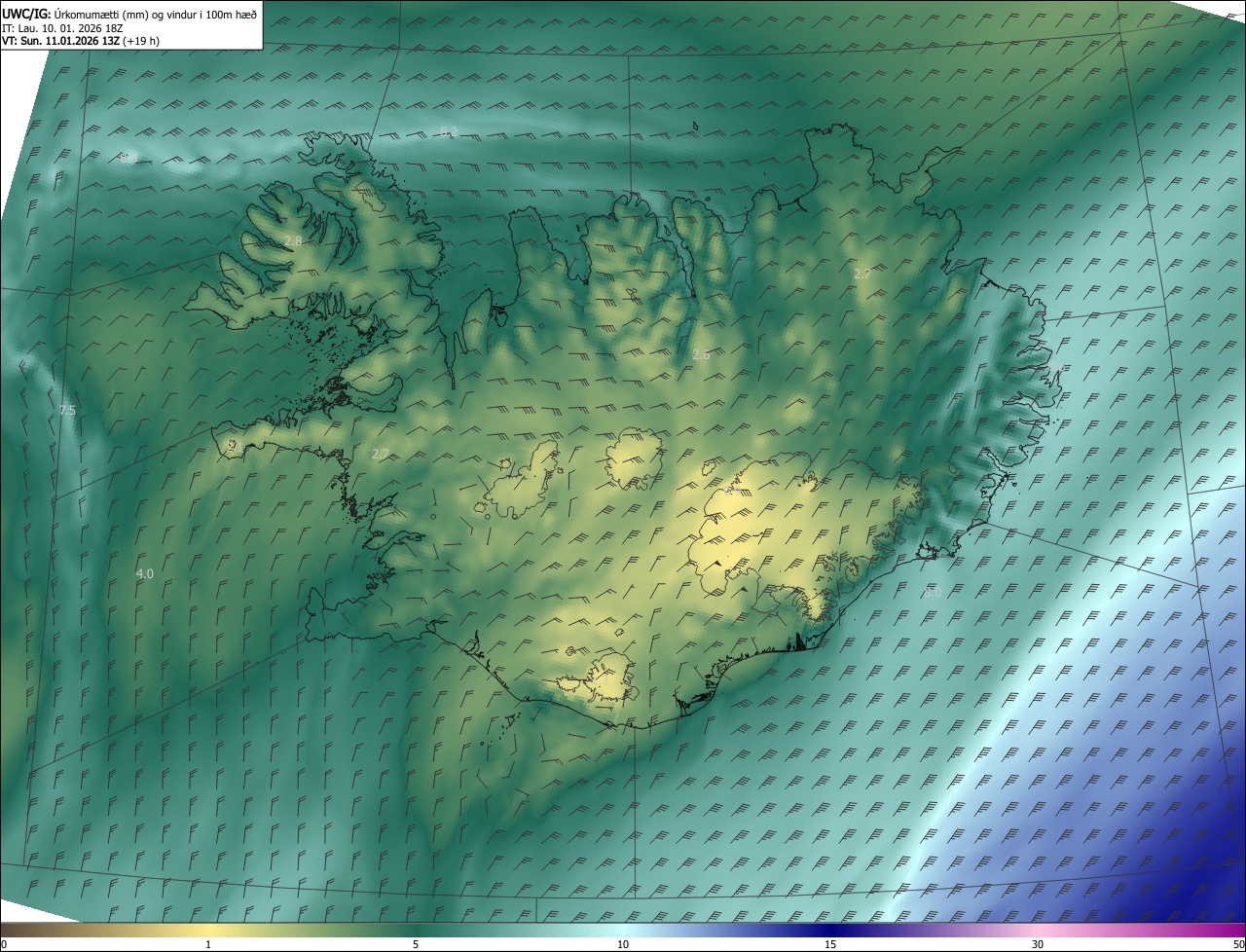Click the 2.6 value in north-central Iceland
The image size is (1246, 952).
click(701, 355)
